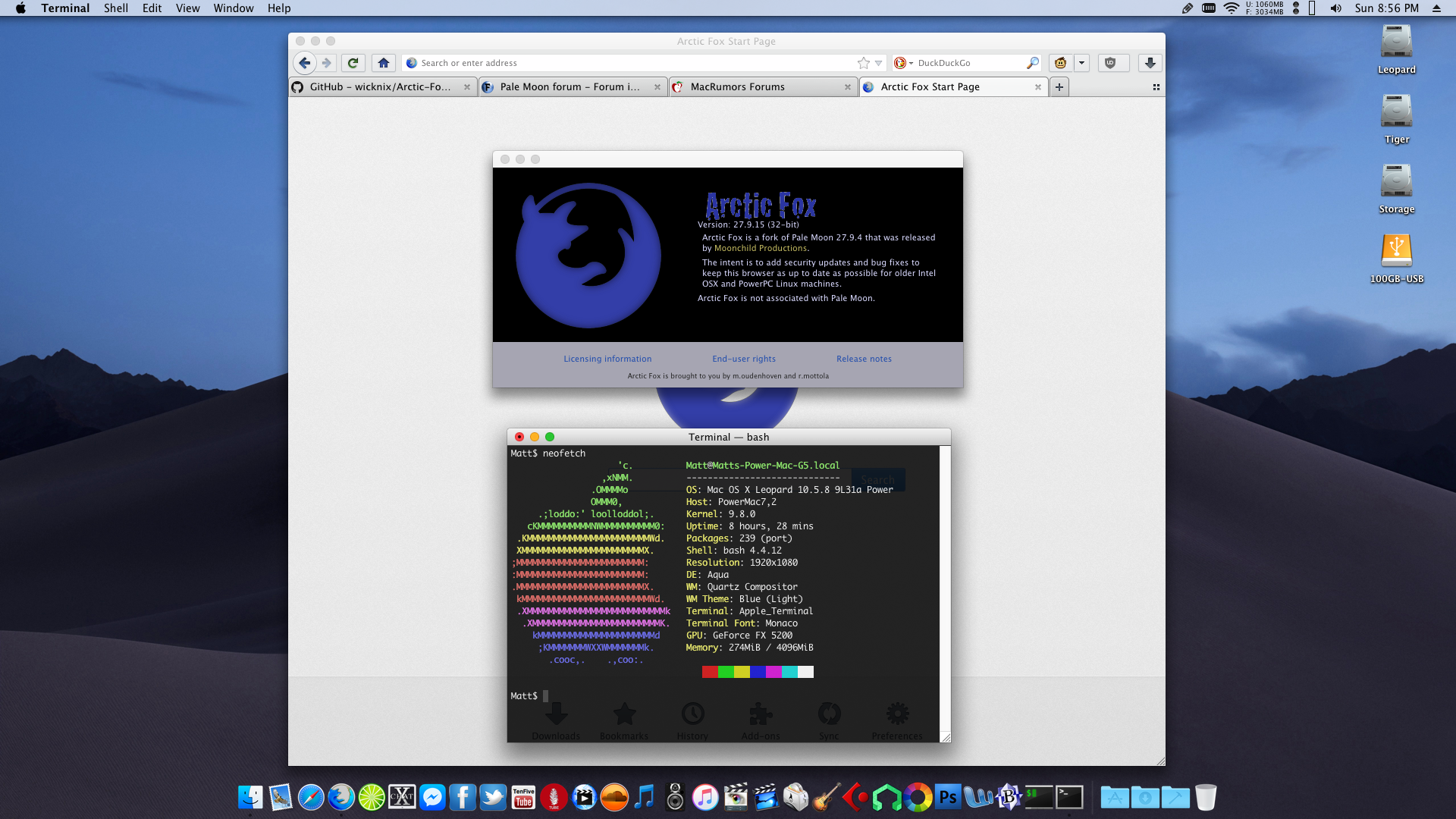1456x819 pixels.
Task: Open the DuckDuckGo search engine dropdown
Action: [x=902, y=63]
